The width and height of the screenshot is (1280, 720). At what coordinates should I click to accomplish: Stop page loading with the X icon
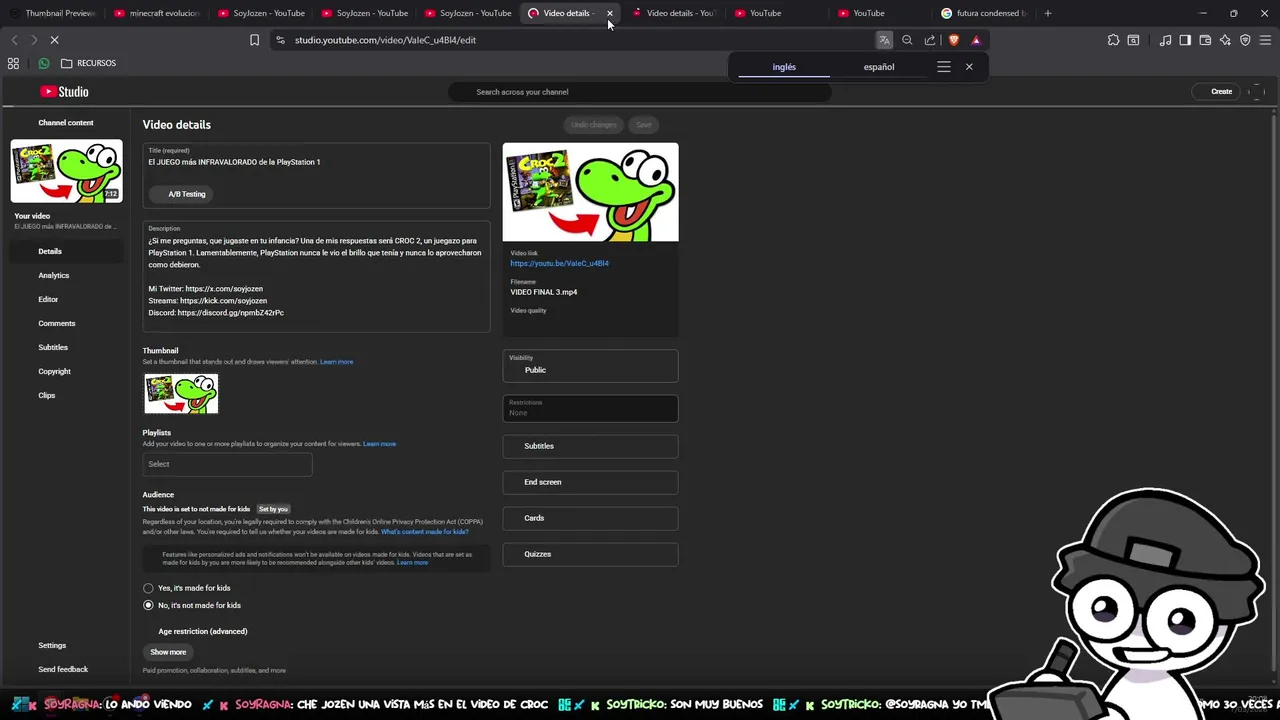(54, 40)
